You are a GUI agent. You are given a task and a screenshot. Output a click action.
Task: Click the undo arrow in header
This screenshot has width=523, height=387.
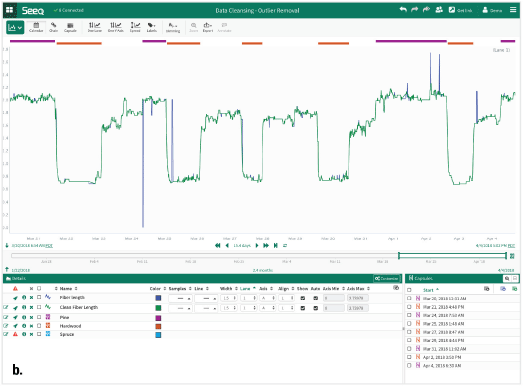pos(403,10)
